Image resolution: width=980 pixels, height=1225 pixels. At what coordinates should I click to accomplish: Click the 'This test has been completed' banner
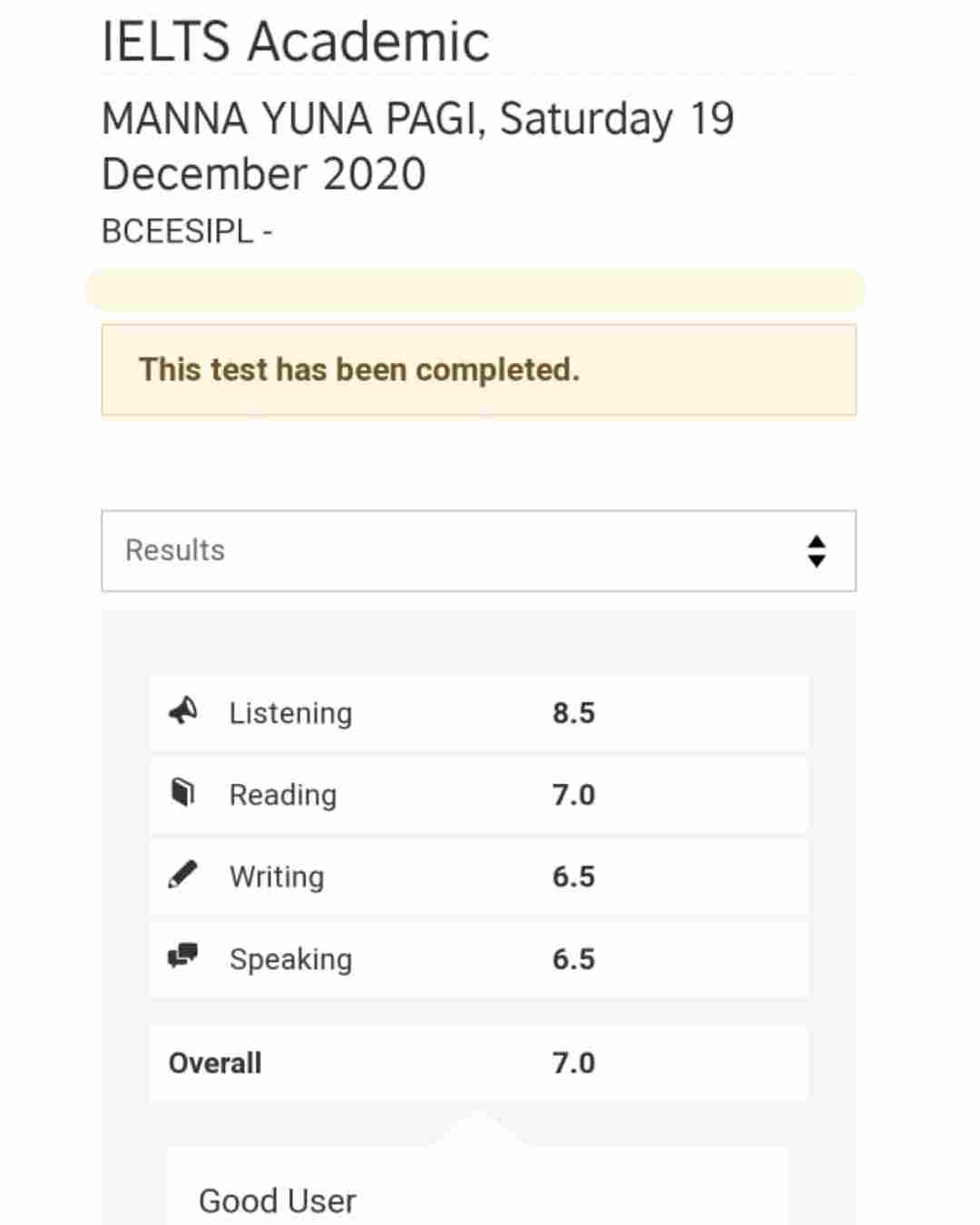[478, 370]
